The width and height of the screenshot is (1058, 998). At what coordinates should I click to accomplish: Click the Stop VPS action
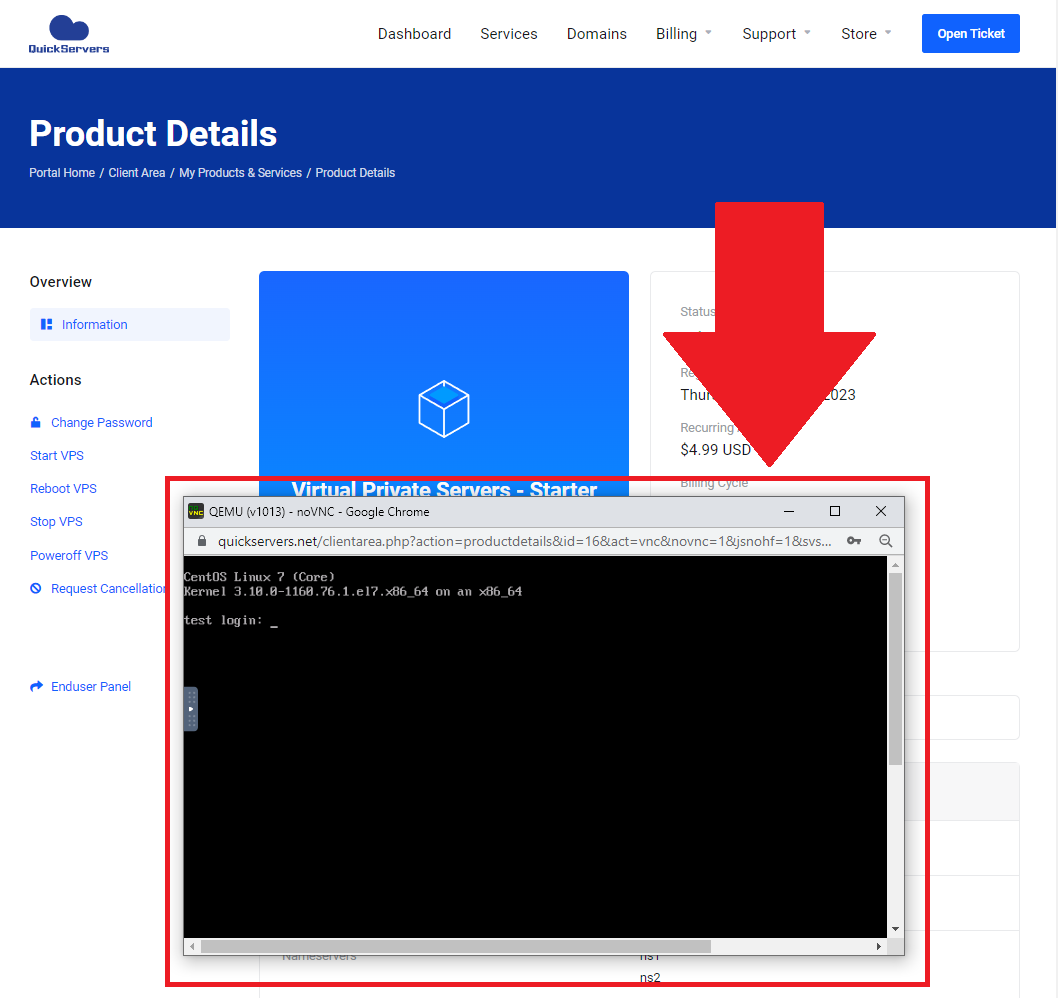tap(56, 522)
